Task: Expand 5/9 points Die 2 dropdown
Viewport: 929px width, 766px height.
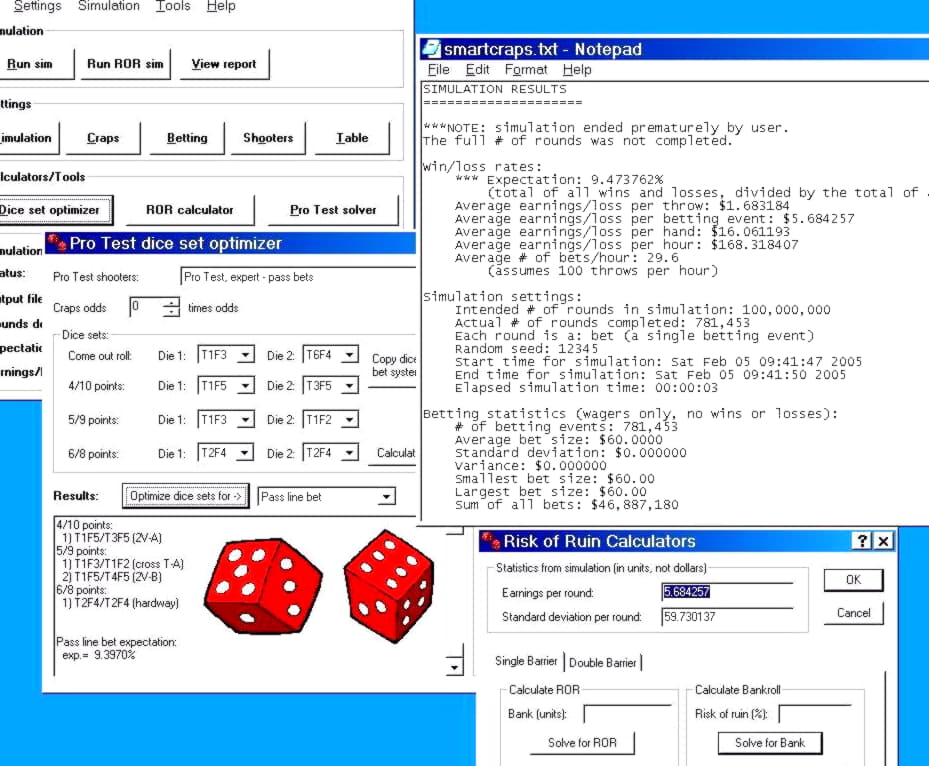Action: point(350,420)
